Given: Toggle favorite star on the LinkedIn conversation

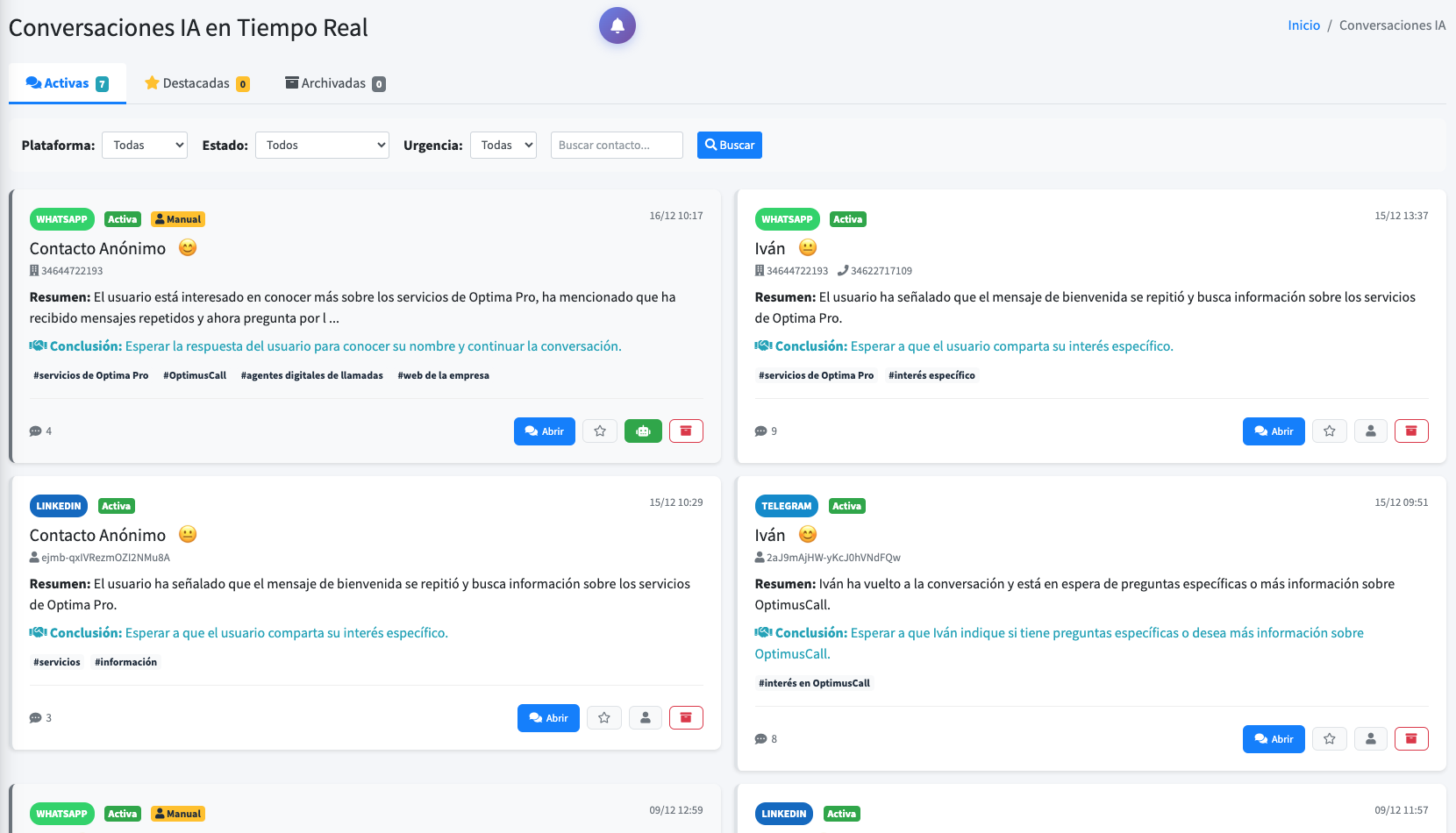Looking at the screenshot, I should (603, 717).
